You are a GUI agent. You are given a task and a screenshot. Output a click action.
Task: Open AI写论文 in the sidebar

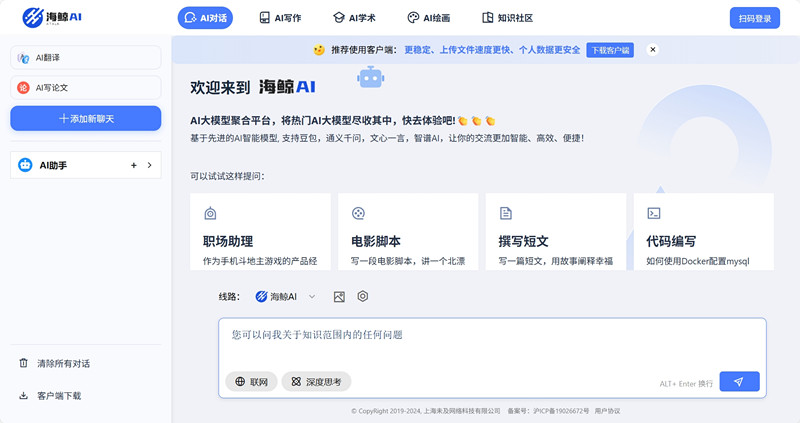click(86, 88)
